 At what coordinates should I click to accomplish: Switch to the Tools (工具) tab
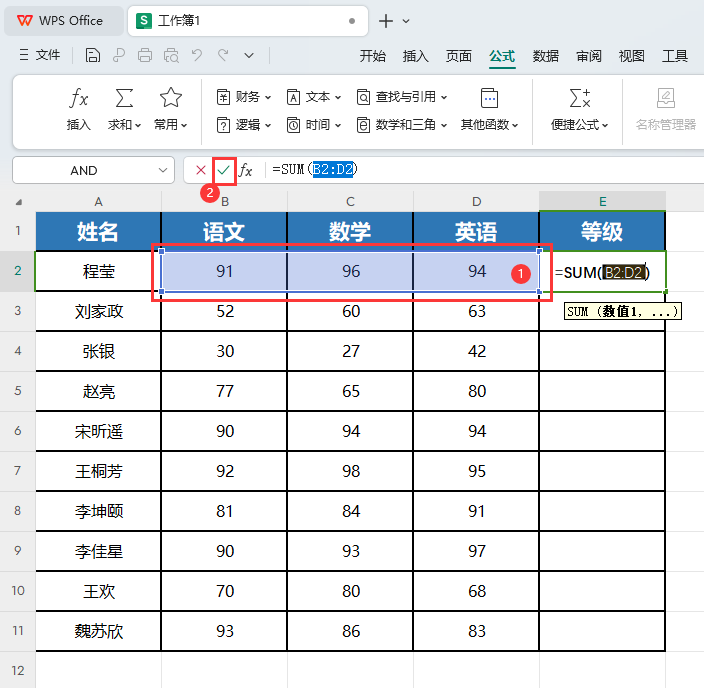point(675,56)
